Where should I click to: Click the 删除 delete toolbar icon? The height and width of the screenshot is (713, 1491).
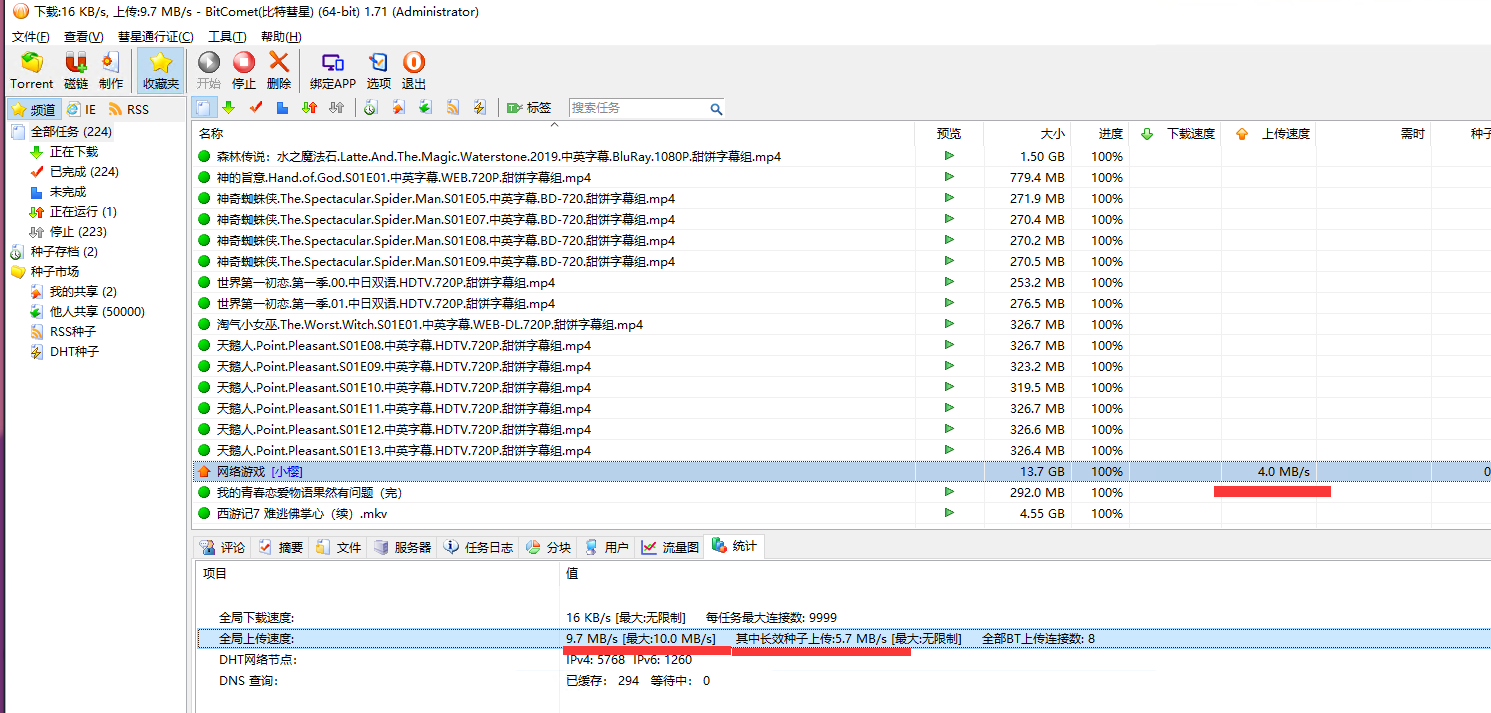pos(279,71)
